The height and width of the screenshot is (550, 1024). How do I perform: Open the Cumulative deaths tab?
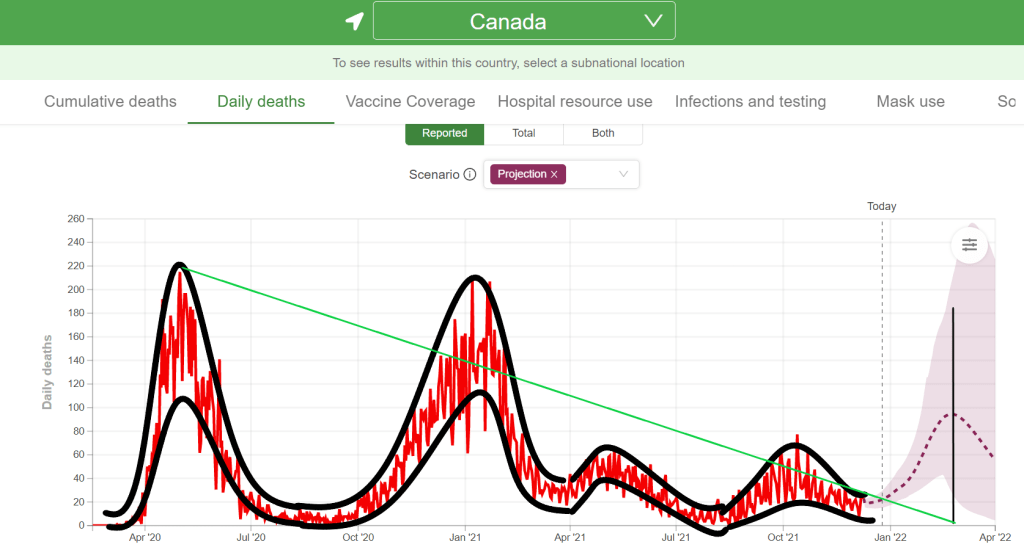point(110,101)
